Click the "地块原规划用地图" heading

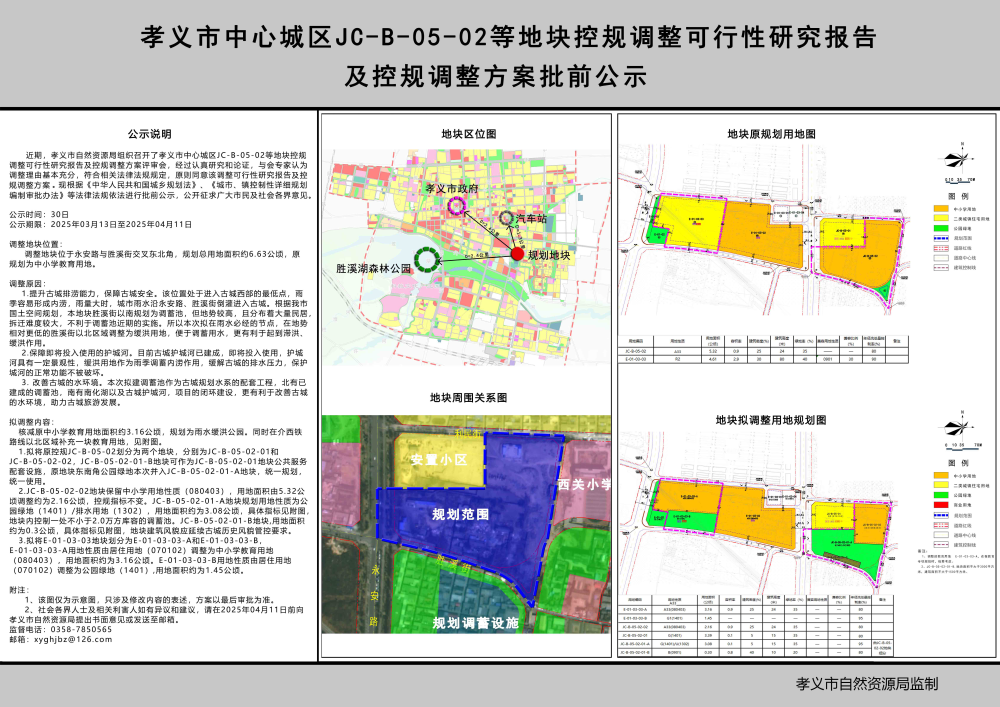coord(771,134)
